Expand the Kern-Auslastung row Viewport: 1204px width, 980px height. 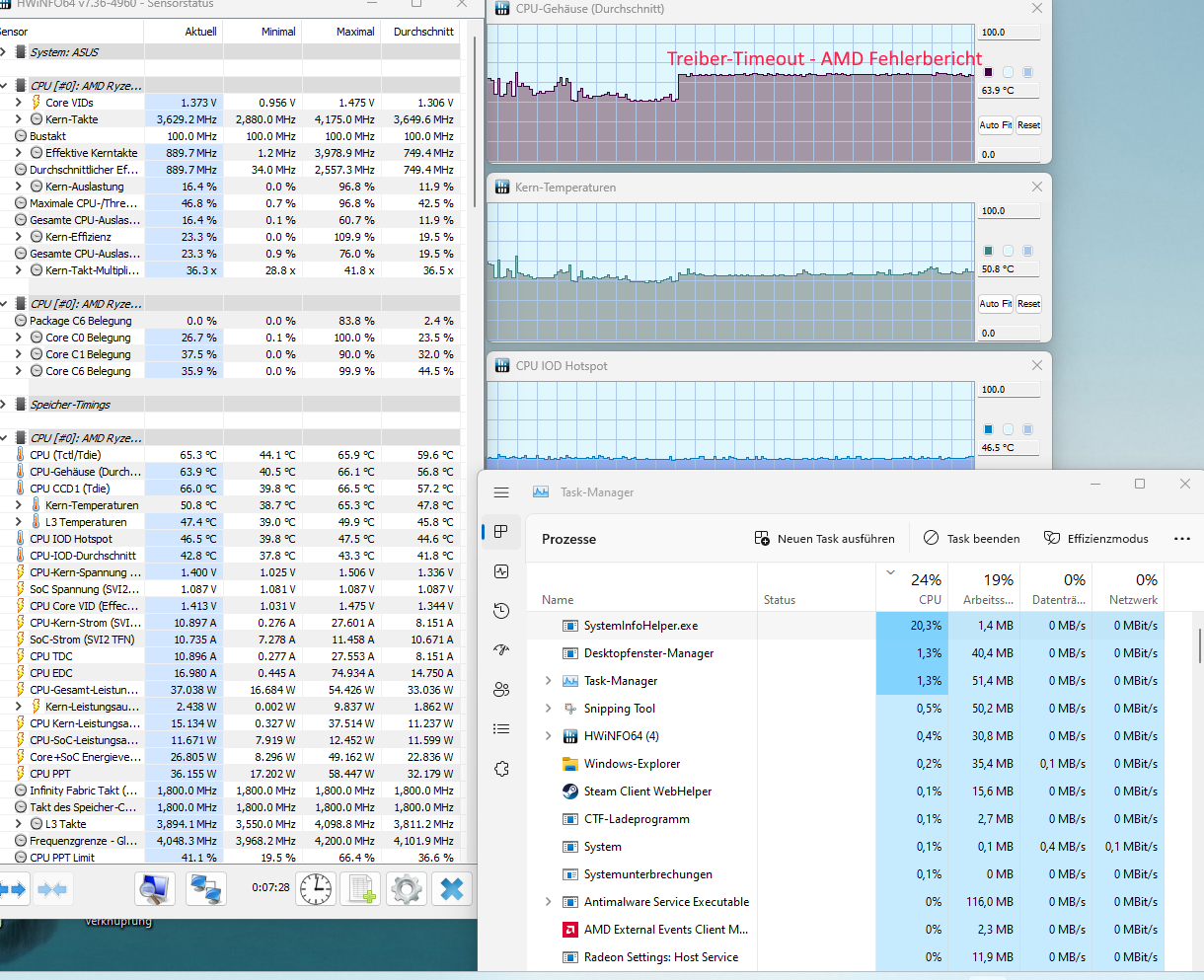click(18, 187)
